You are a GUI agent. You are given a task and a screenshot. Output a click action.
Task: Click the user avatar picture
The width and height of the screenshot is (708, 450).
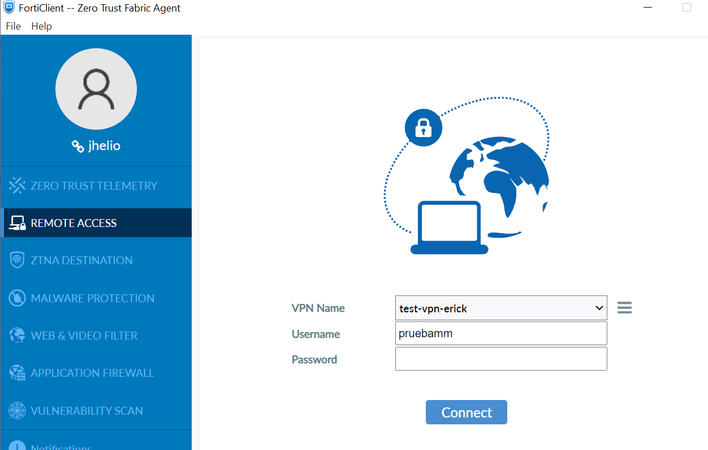tap(96, 89)
